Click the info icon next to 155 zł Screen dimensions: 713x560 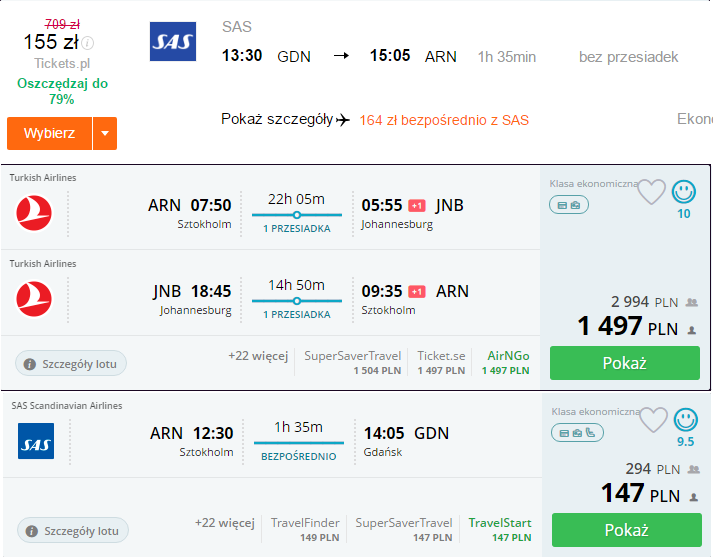pos(88,43)
